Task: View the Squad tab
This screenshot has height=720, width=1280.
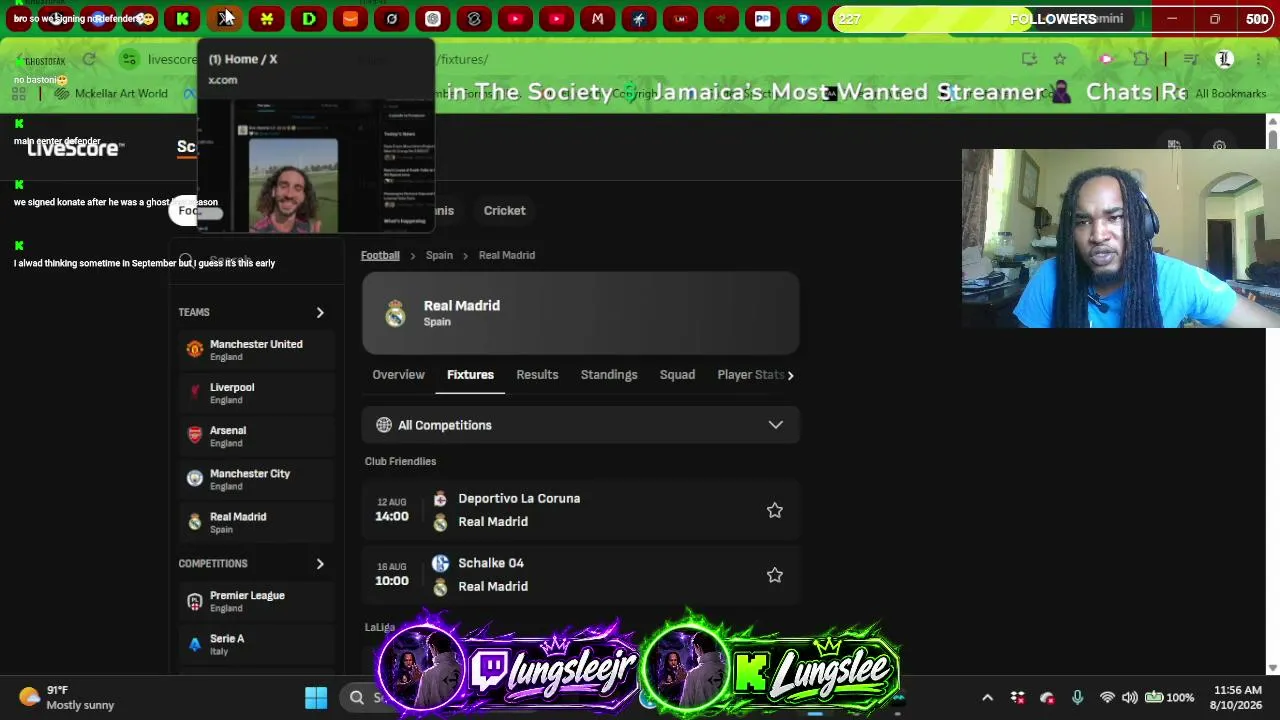Action: tap(677, 375)
